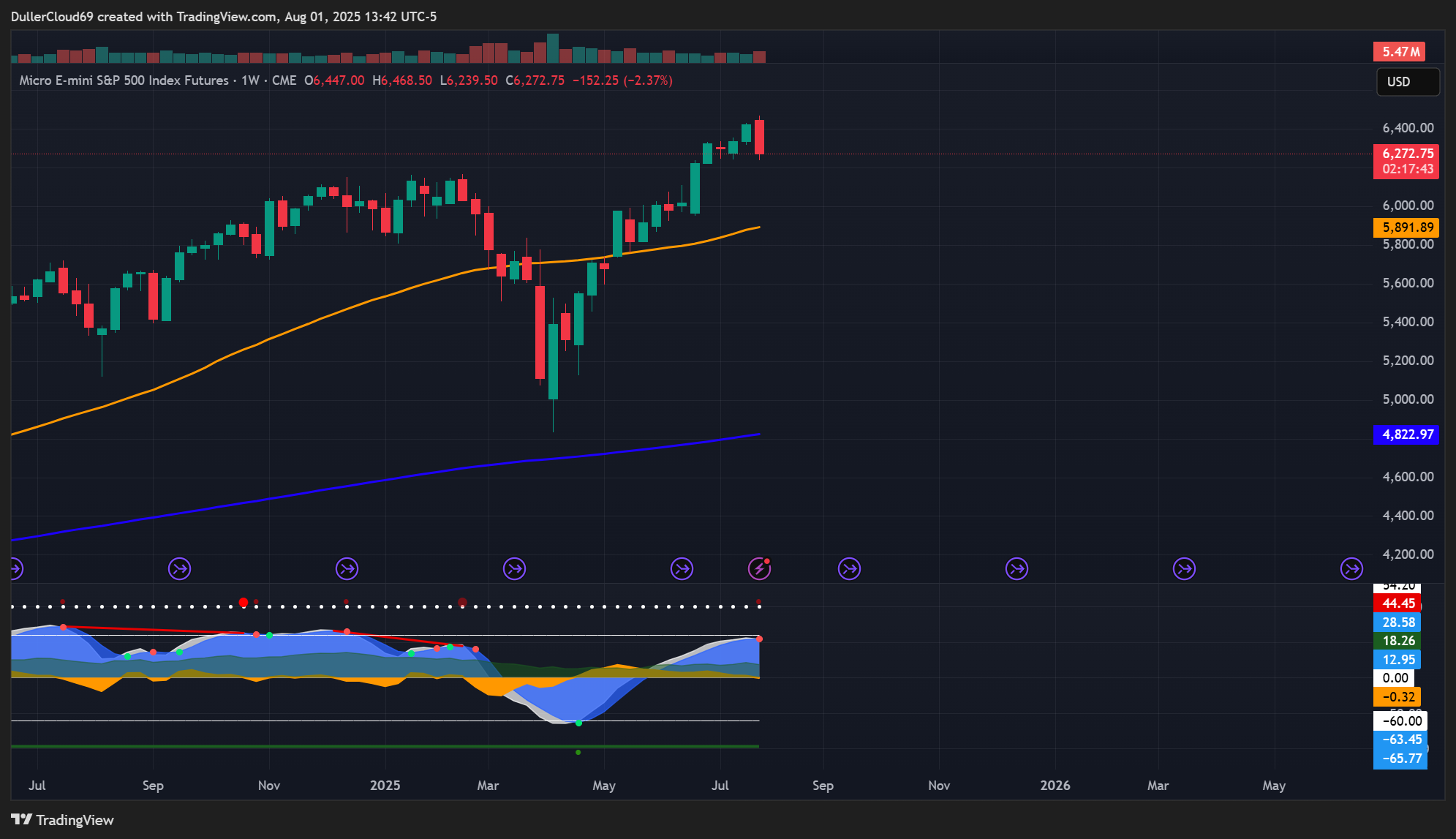Open the rollover icon near June 2026
This screenshot has width=1456, height=839.
(1351, 568)
